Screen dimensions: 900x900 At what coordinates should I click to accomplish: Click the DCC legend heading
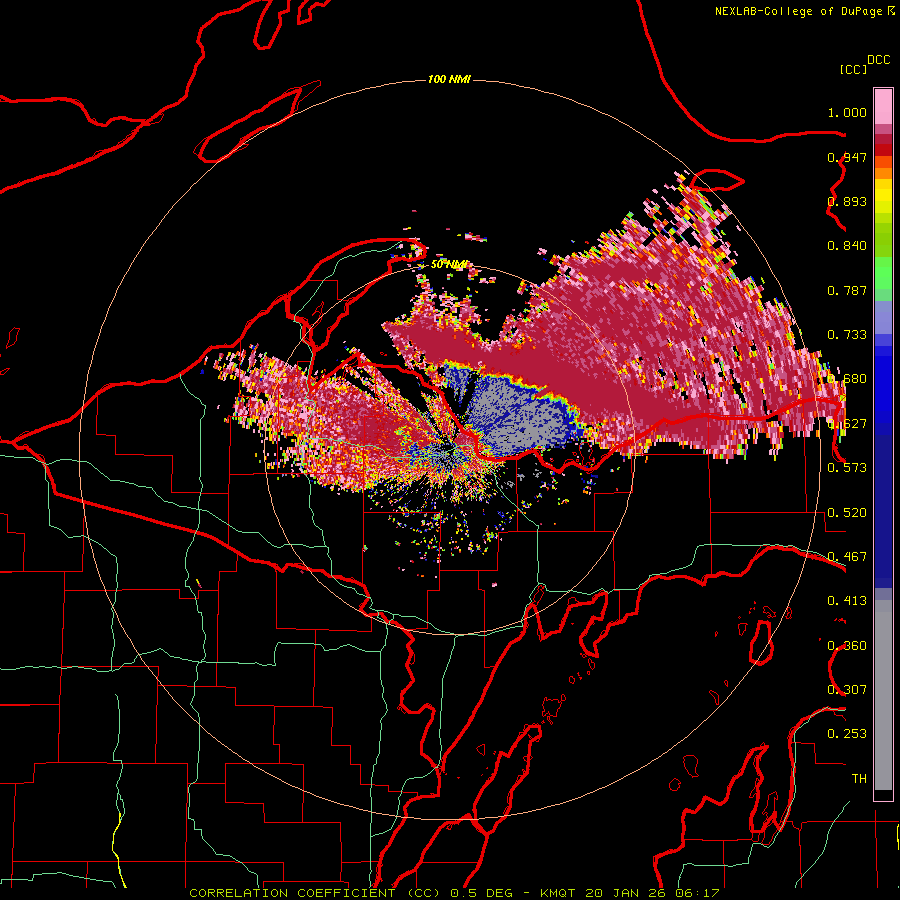coord(879,60)
